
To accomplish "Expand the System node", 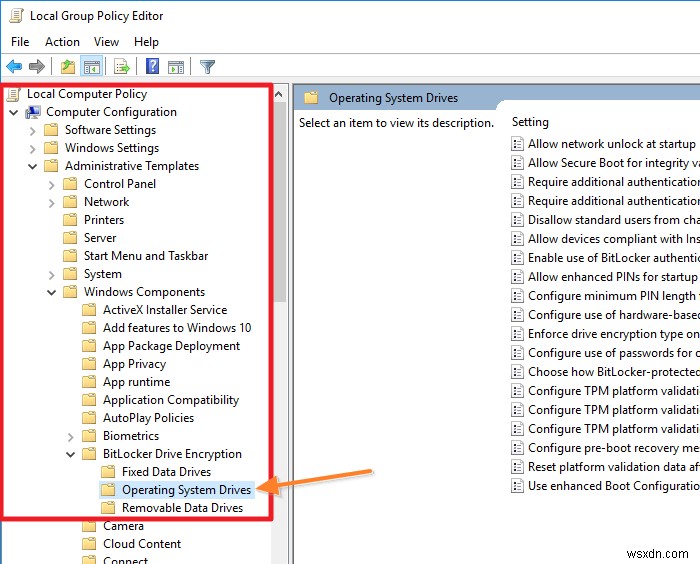I will click(x=51, y=275).
